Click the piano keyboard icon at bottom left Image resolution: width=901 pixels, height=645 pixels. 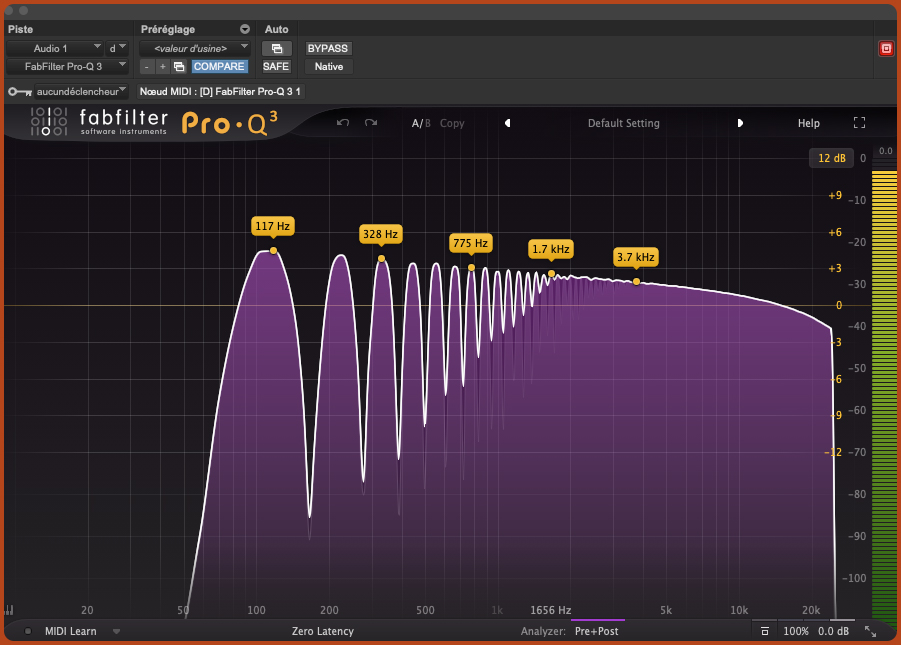(x=9, y=610)
